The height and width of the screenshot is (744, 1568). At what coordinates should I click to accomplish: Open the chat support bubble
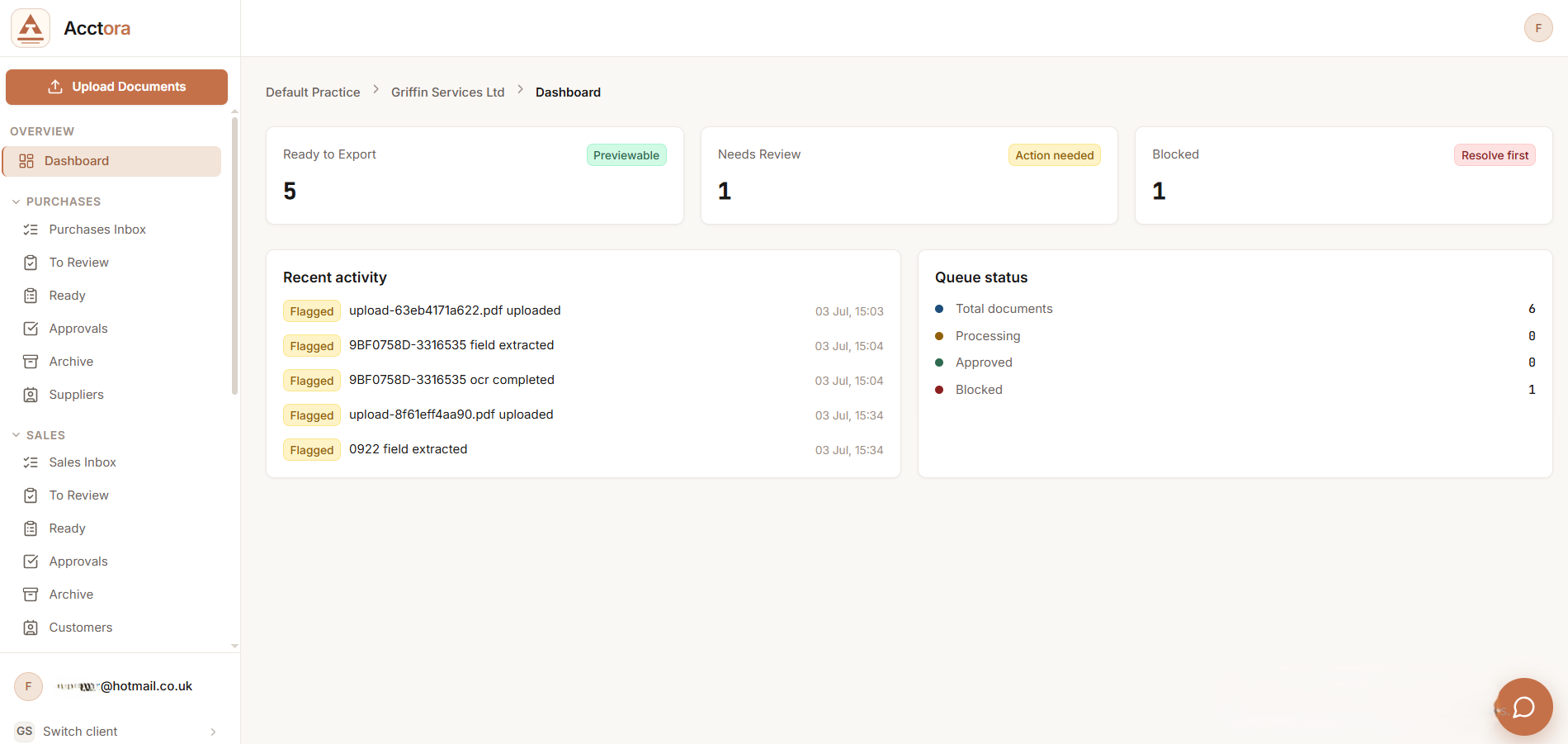pyautogui.click(x=1524, y=707)
